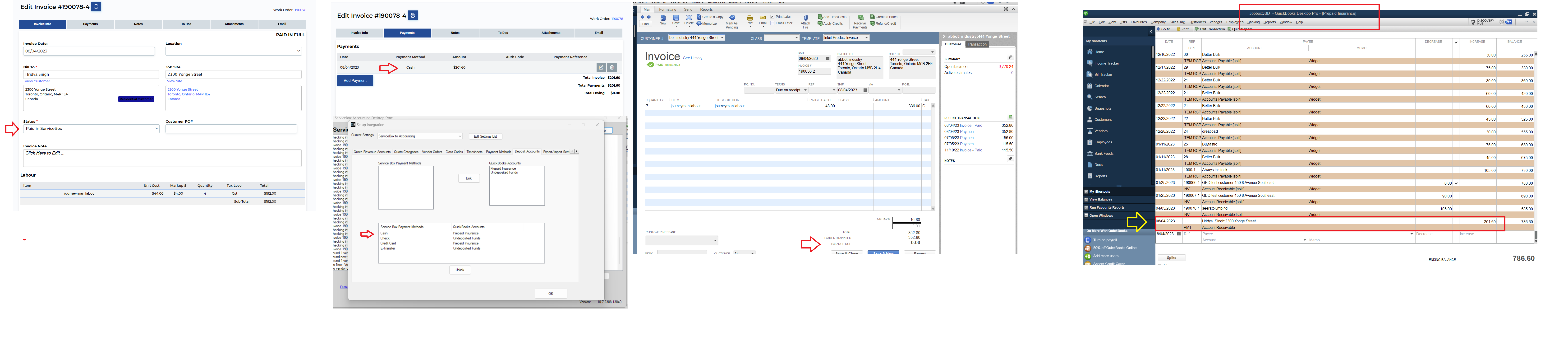Click the Invoice Date input field
This screenshot has width=1568, height=342.
point(89,51)
